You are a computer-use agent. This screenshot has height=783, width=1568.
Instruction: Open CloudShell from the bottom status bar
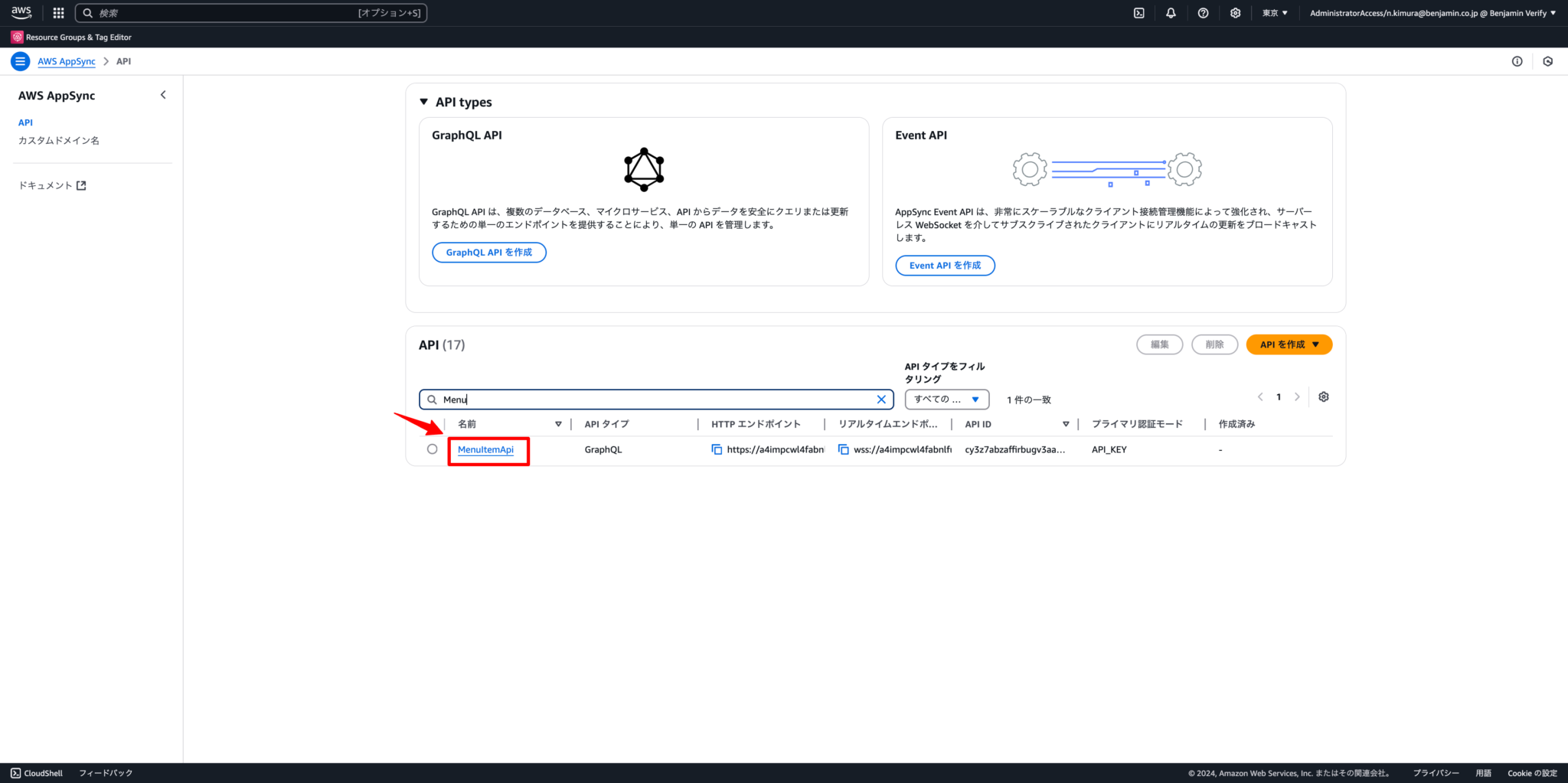pyautogui.click(x=37, y=772)
